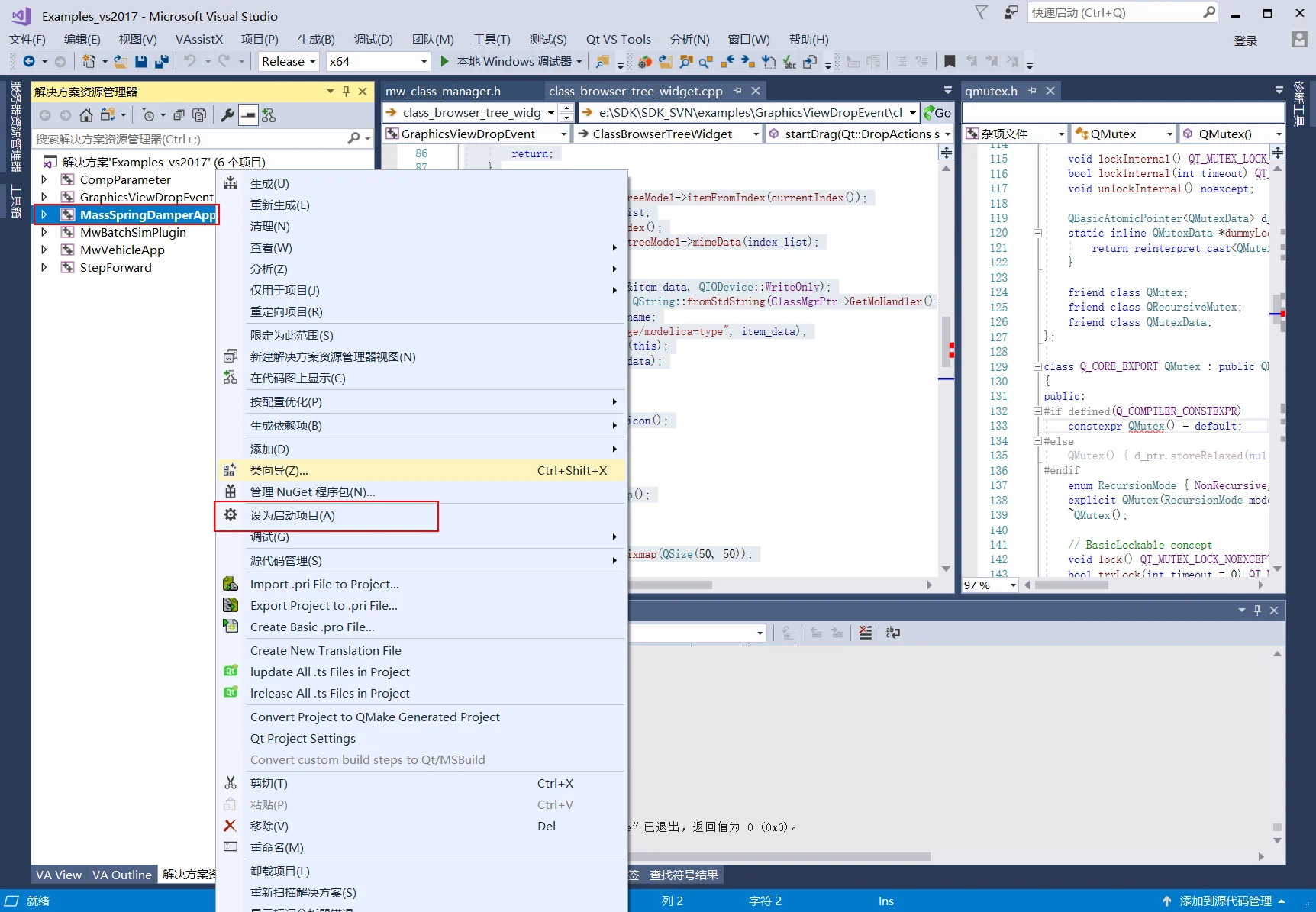Screen dimensions: 1316x912
Task: Click the Home icon in Solution Explorer
Action: 86,115
